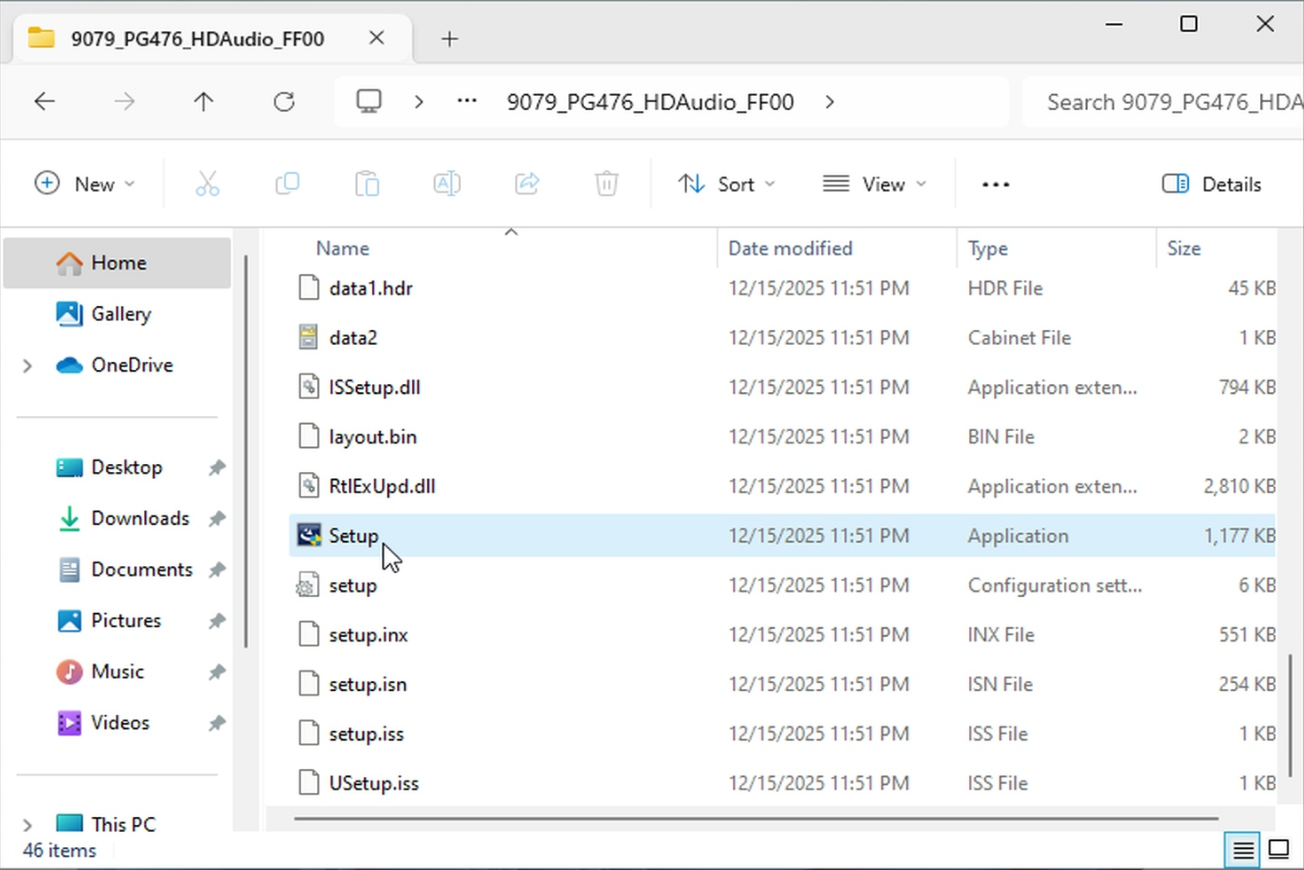1304x870 pixels.
Task: Switch to details list view in status bar
Action: tap(1243, 850)
